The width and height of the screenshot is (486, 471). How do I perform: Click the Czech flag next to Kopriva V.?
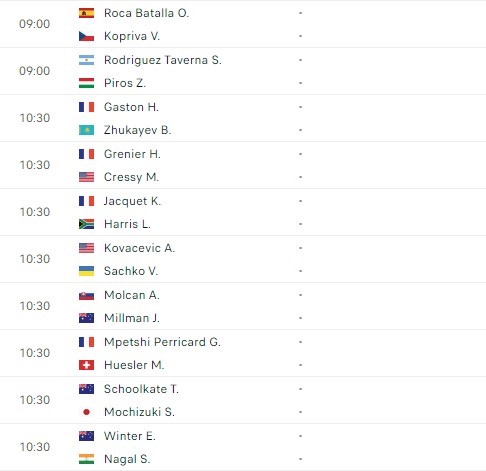click(86, 36)
